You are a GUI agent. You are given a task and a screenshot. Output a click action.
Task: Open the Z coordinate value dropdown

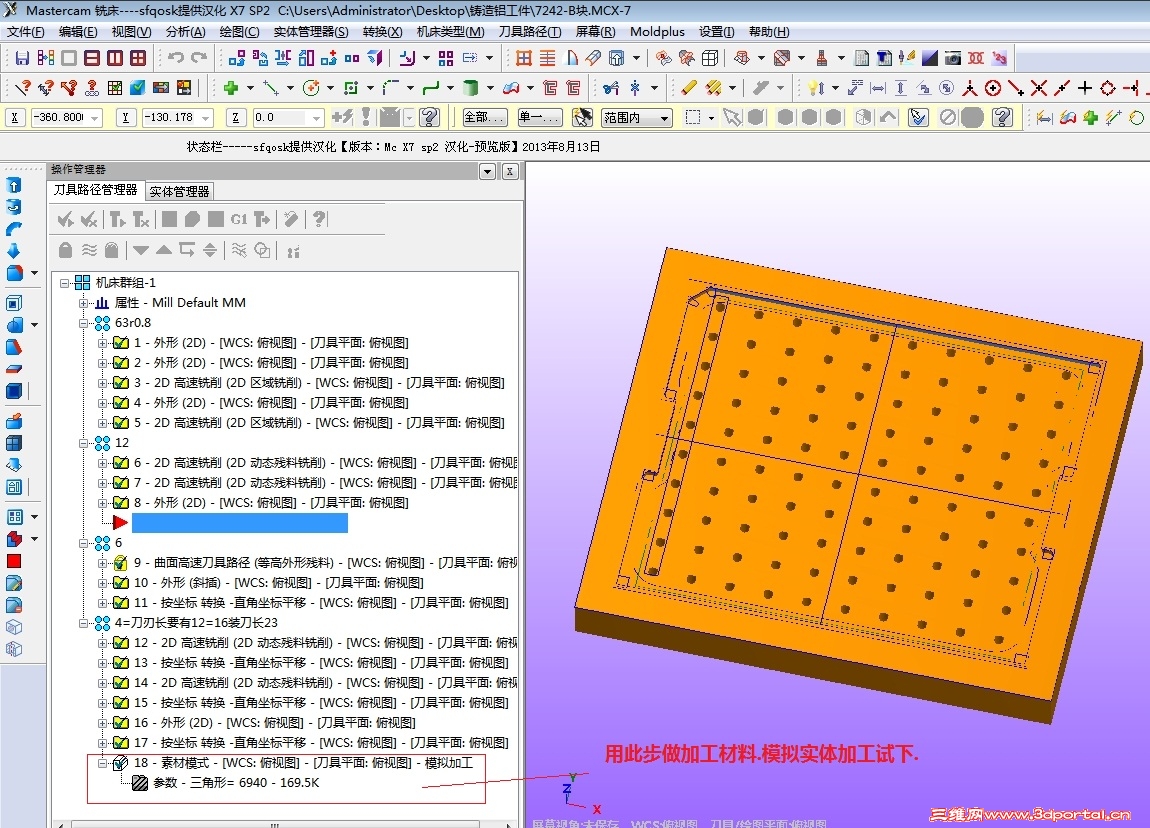[x=315, y=117]
